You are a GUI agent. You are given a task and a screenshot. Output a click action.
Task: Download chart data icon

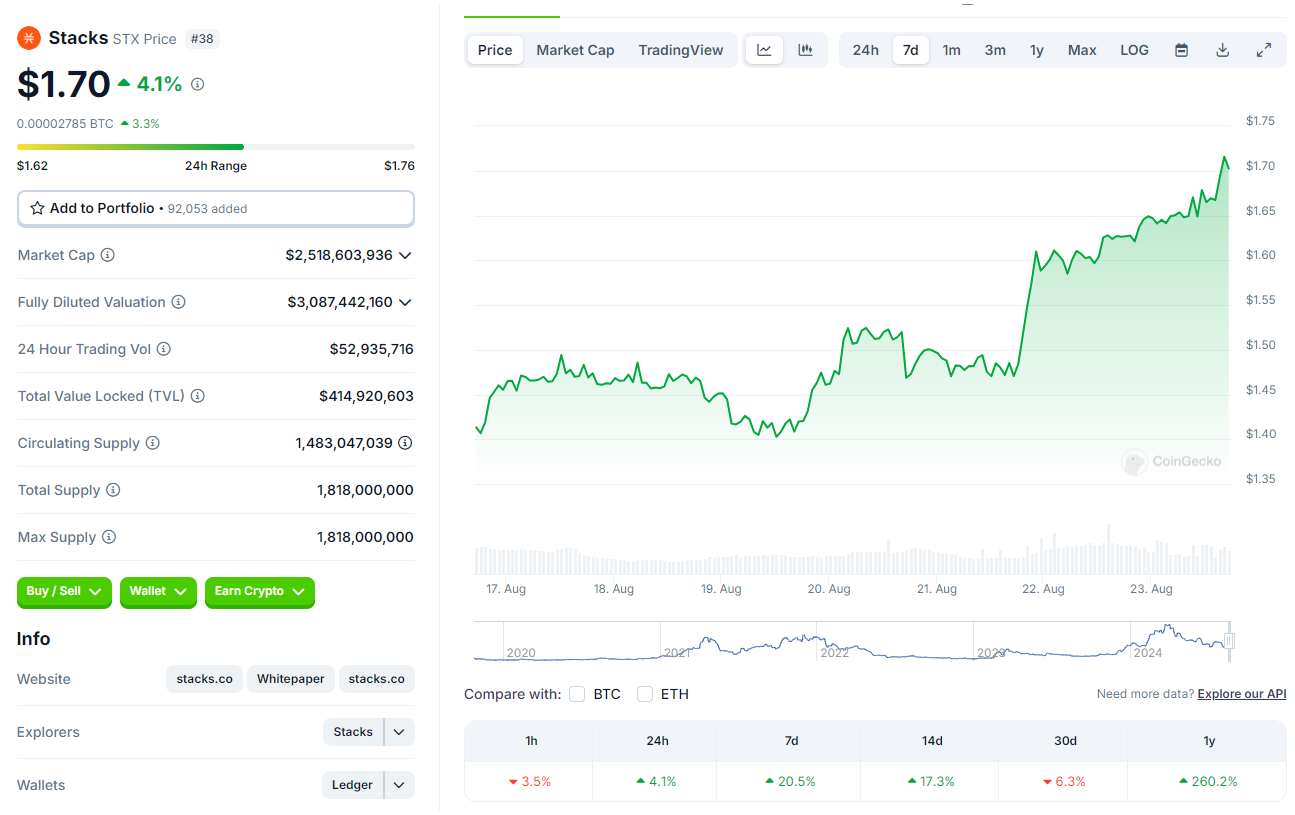[1222, 50]
